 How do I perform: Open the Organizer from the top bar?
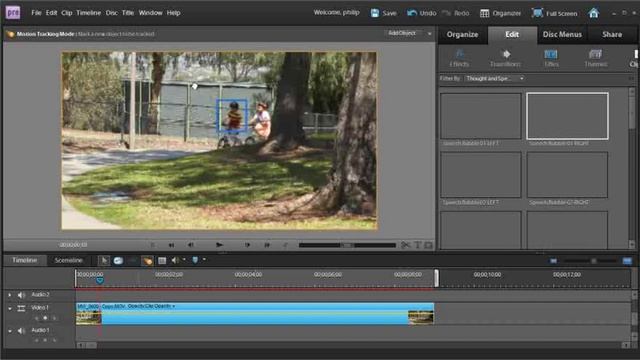pyautogui.click(x=500, y=13)
